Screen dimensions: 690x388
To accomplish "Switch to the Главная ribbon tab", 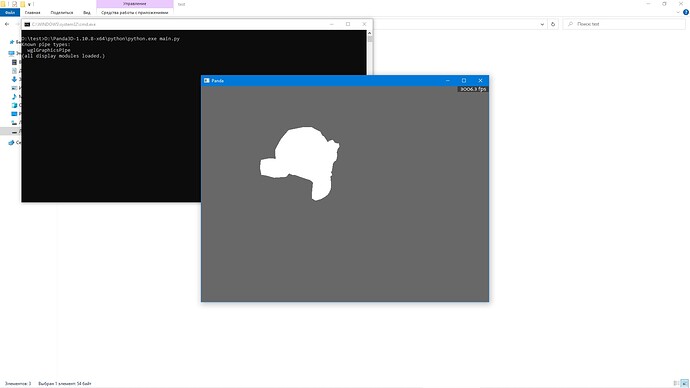I will (33, 12).
